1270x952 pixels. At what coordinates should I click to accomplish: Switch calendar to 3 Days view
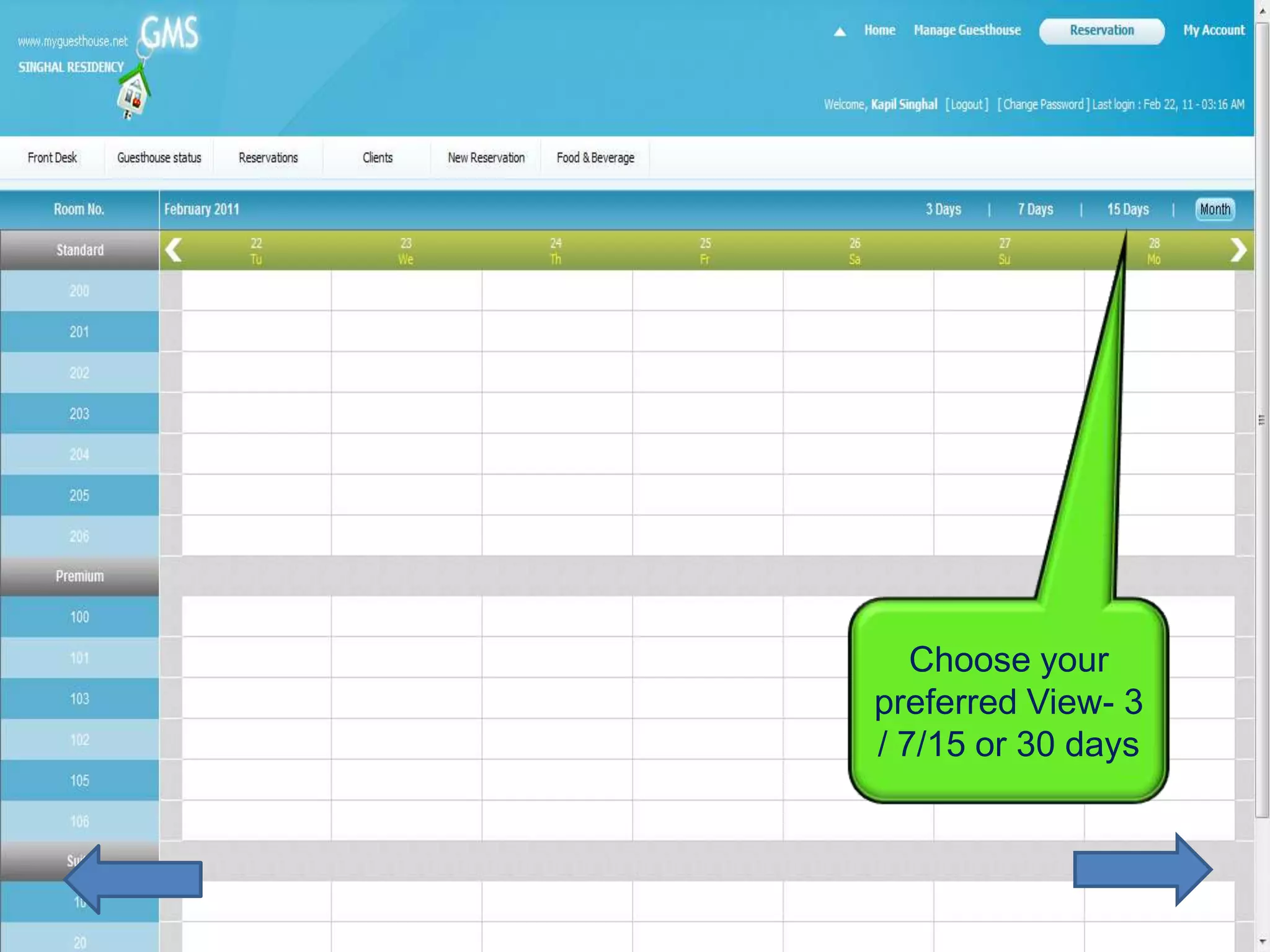[943, 209]
